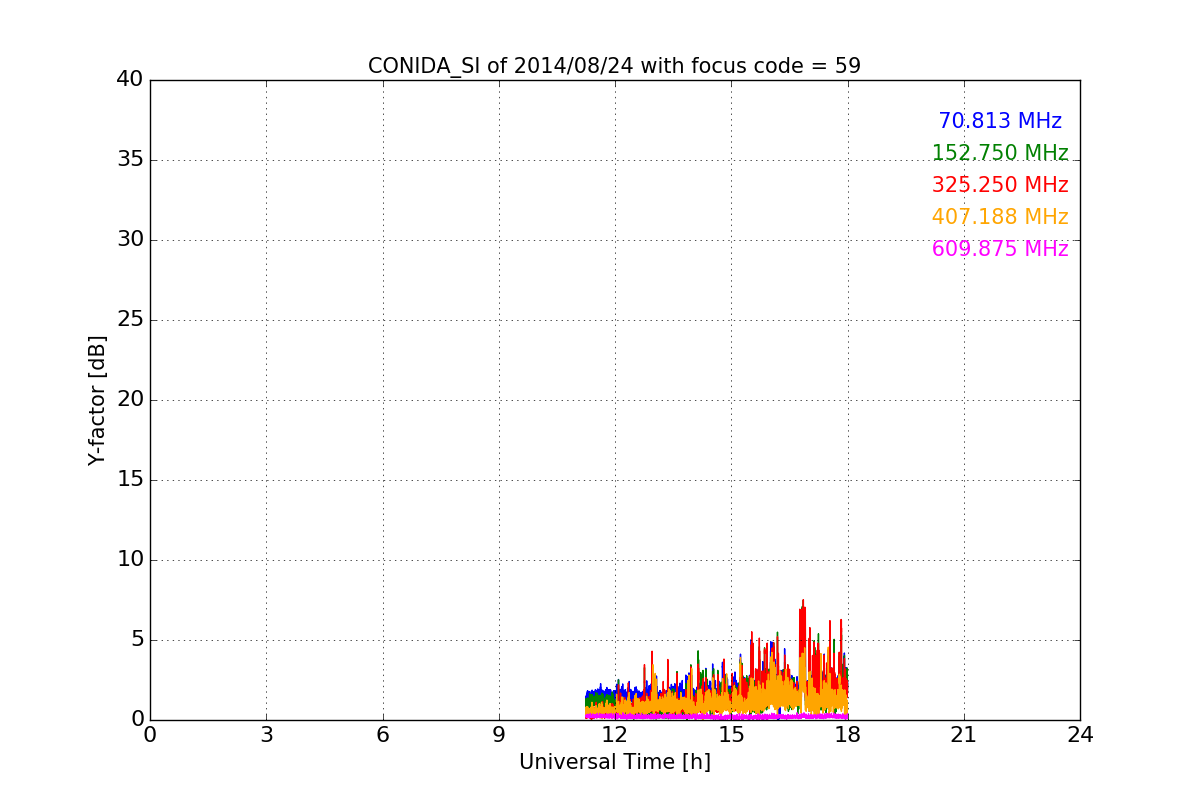Click the y-axis tick label 10
Screen dimensions: 1200x800
[130, 560]
